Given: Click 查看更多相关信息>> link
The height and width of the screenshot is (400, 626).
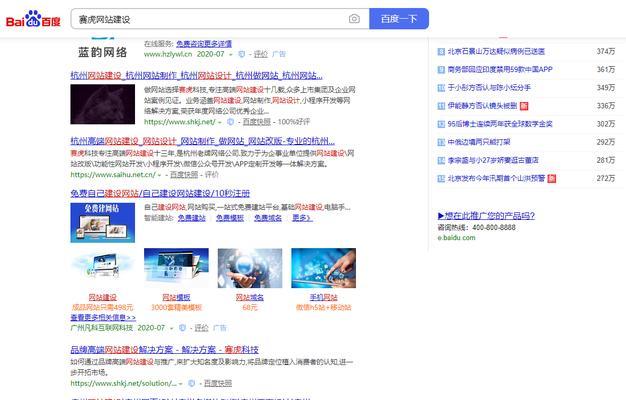Looking at the screenshot, I should (x=103, y=317).
